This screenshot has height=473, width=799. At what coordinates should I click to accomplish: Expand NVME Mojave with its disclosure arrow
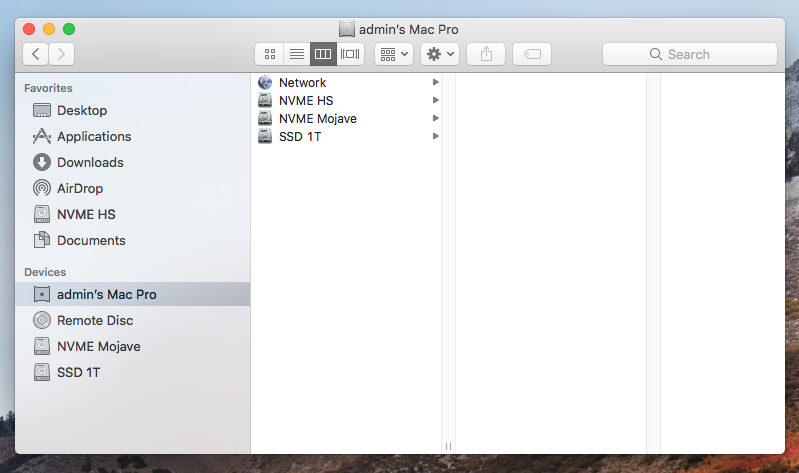(435, 118)
